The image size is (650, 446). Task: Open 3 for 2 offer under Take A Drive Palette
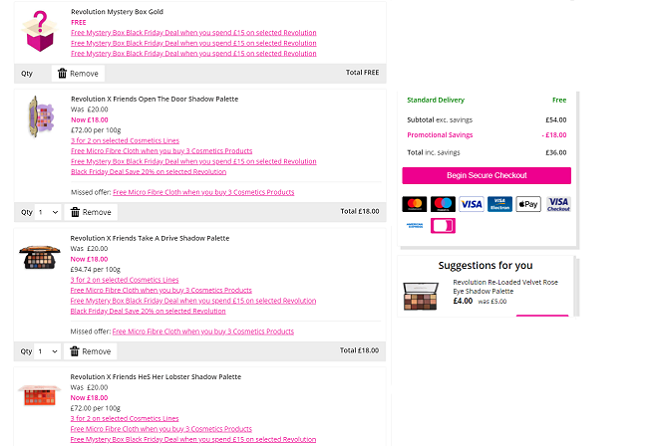tap(124, 280)
